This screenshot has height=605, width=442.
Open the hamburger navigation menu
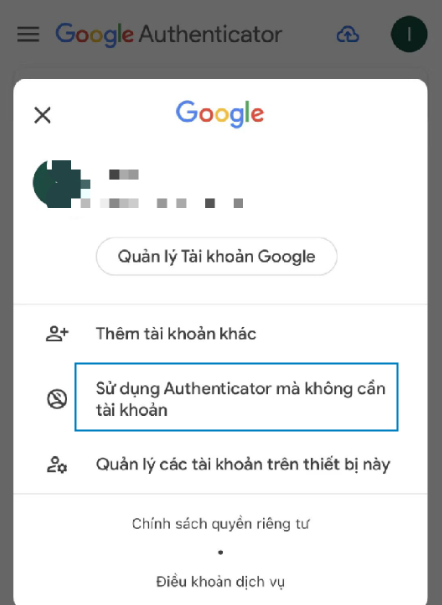click(x=28, y=34)
